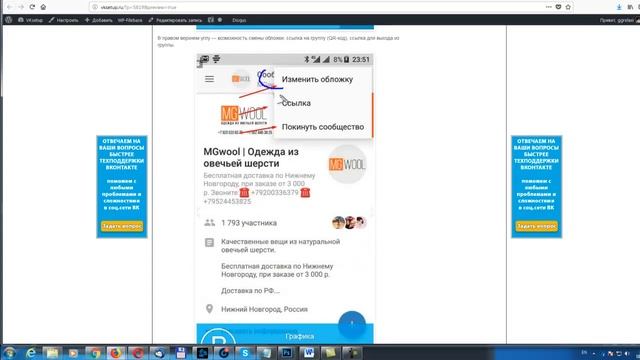Image resolution: width=640 pixels, height=360 pixels.
Task: Click the Графика label in blue footer
Action: tap(300, 336)
